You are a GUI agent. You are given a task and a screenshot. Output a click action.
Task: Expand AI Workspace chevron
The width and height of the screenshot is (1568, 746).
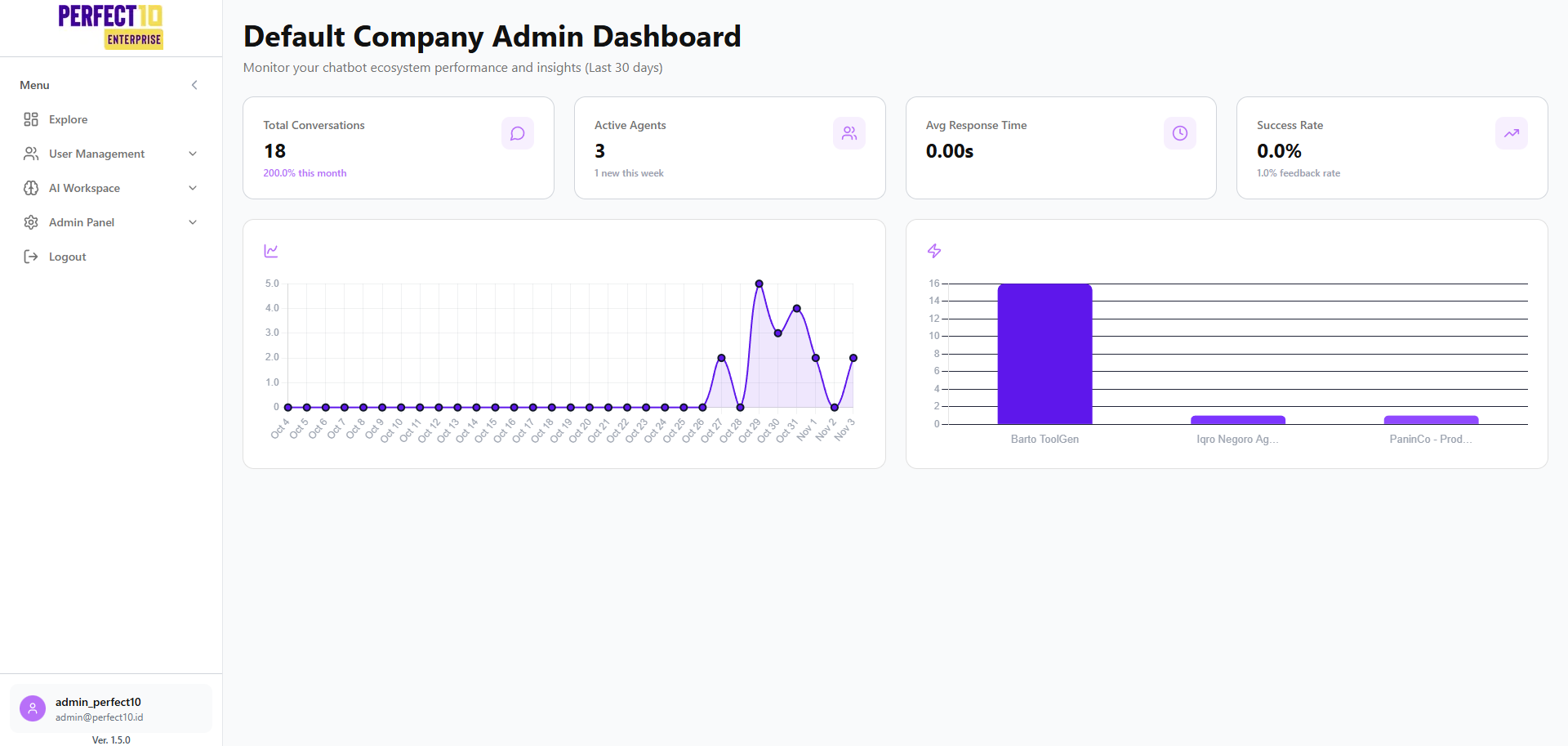[x=193, y=188]
